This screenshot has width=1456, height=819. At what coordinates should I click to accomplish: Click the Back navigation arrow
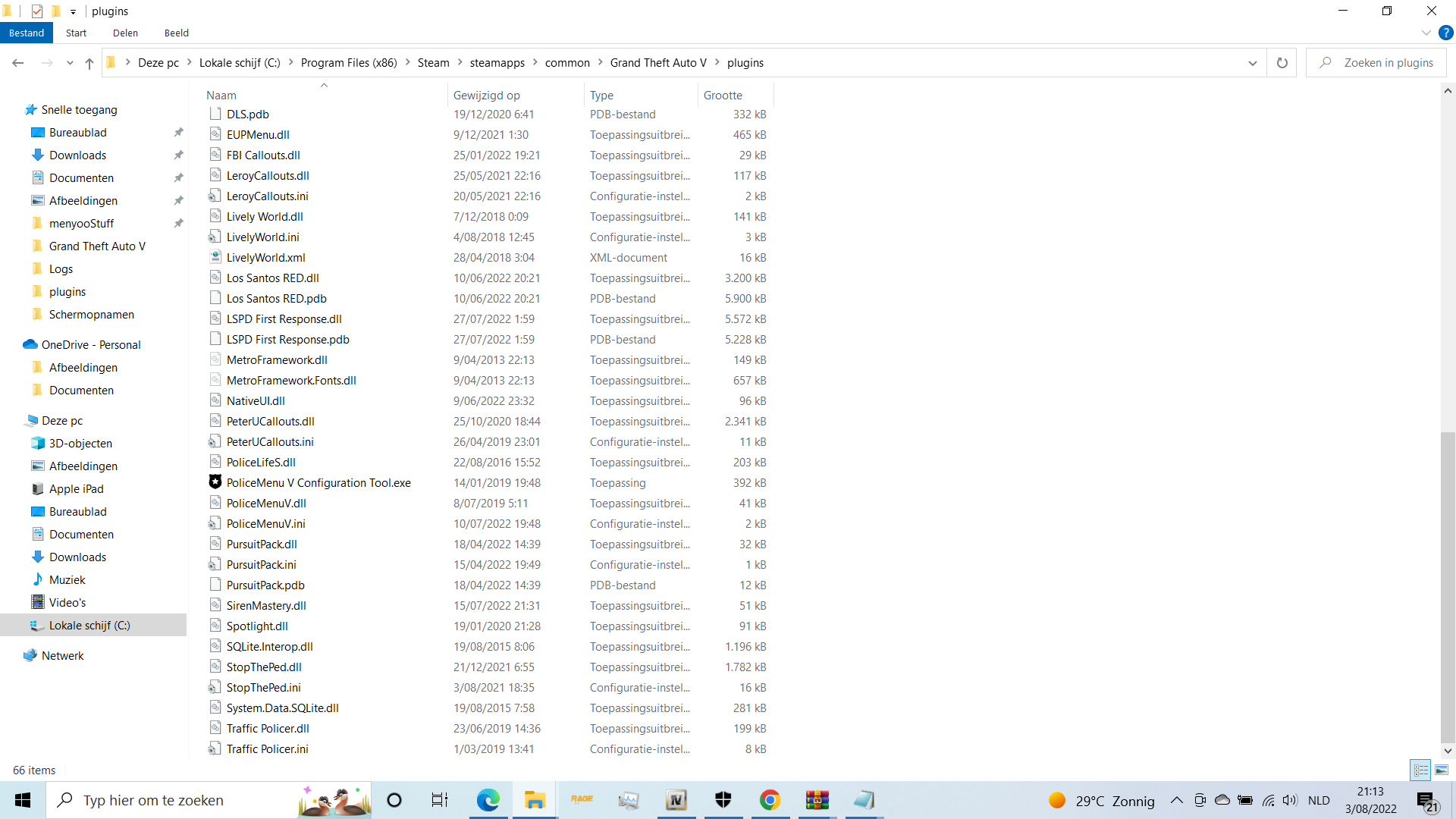[x=18, y=63]
